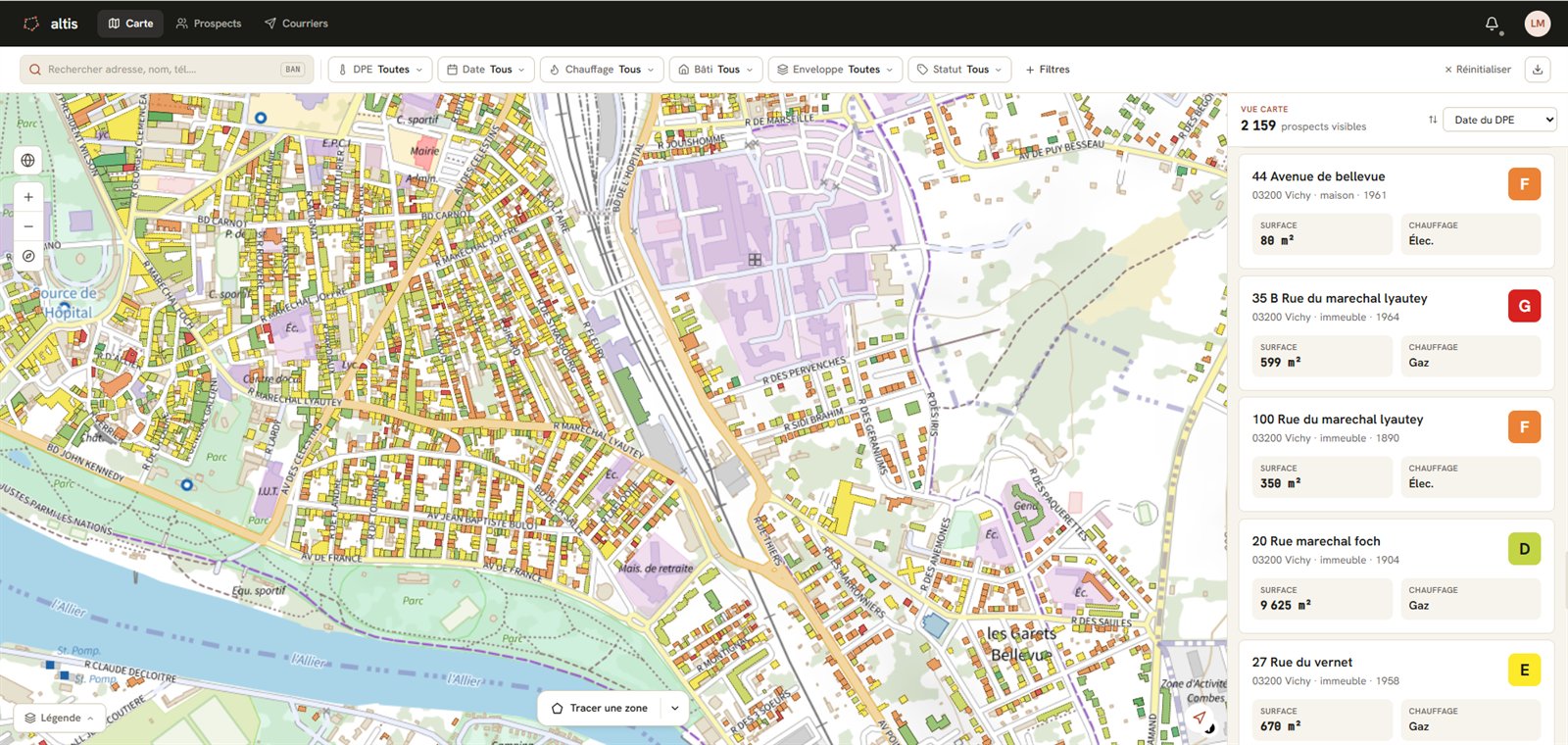Toggle the globe map-style button
1568x745 pixels.
[x=28, y=161]
